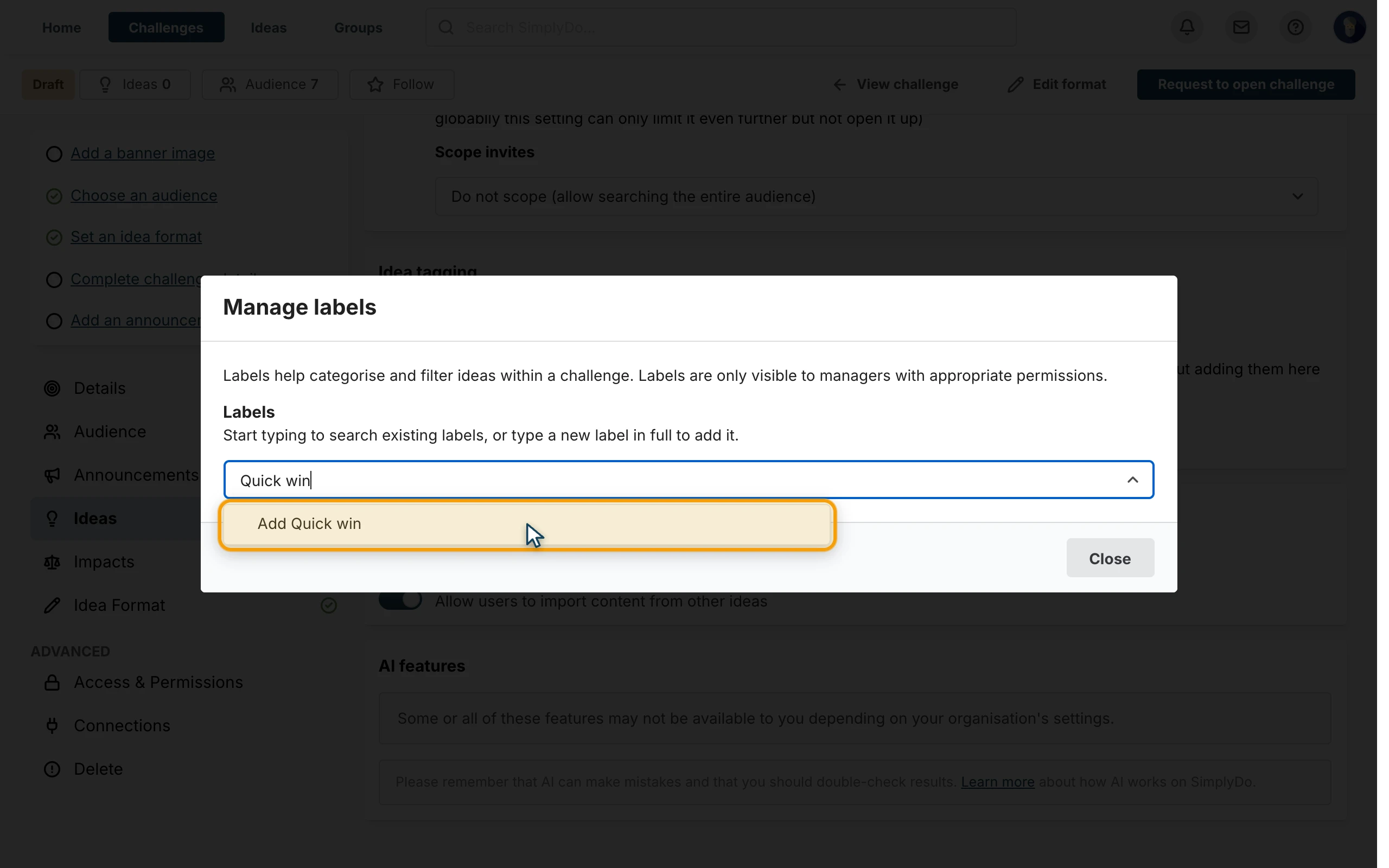The height and width of the screenshot is (868, 1389).
Task: Click the Idea Format completed checkmark icon
Action: [x=328, y=605]
